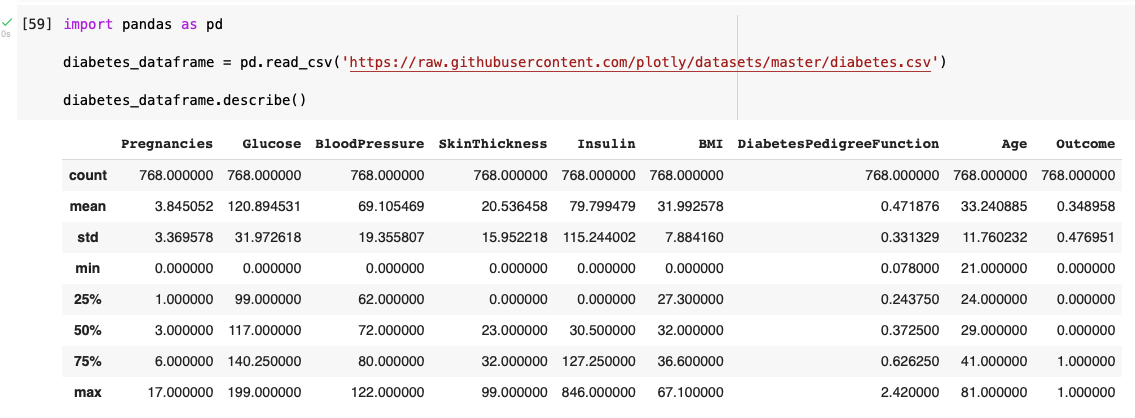Click the Insulin max value 846.000000
1135x418 pixels.
(599, 392)
